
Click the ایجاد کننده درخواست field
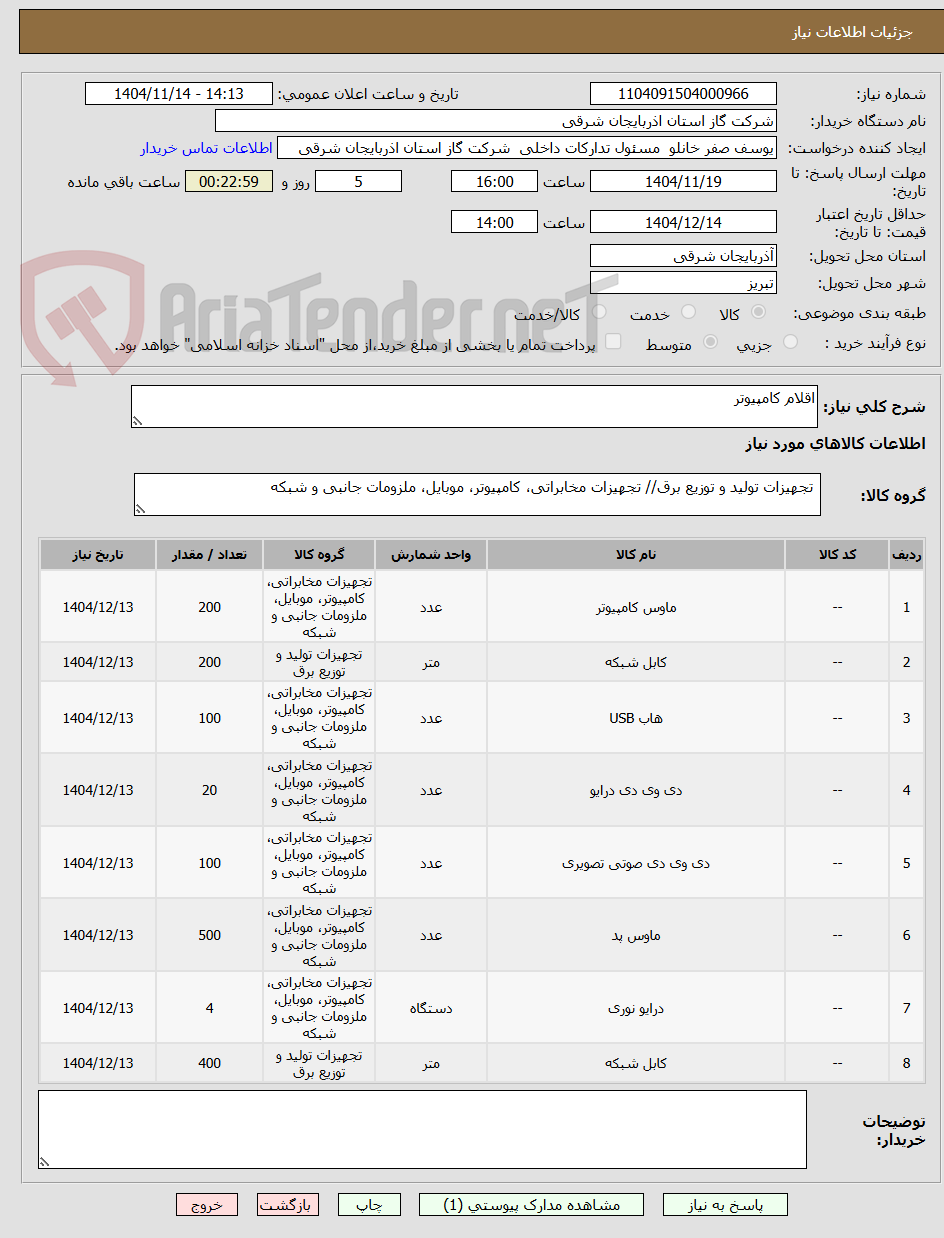point(526,148)
